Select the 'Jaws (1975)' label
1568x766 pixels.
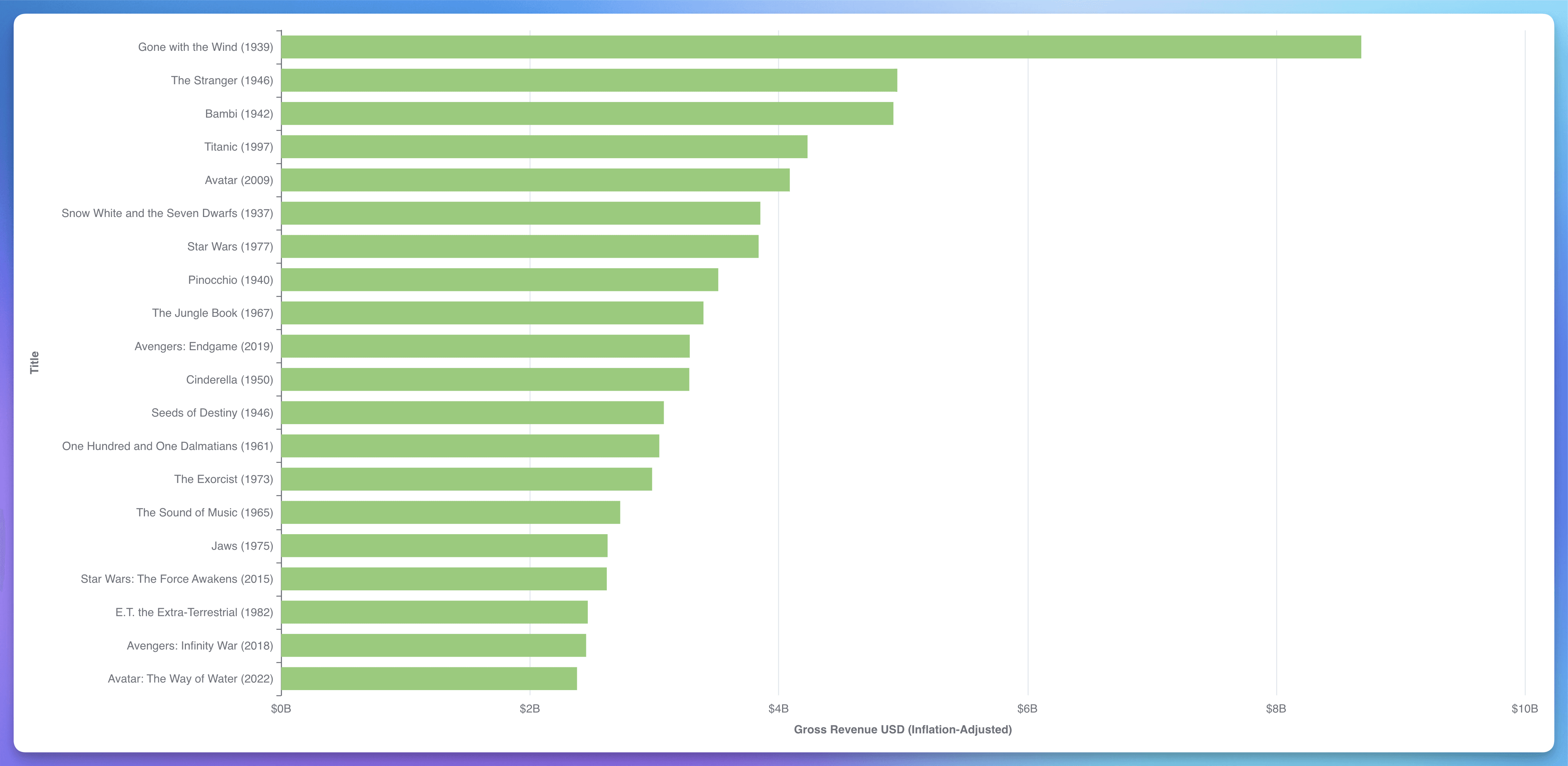(242, 546)
